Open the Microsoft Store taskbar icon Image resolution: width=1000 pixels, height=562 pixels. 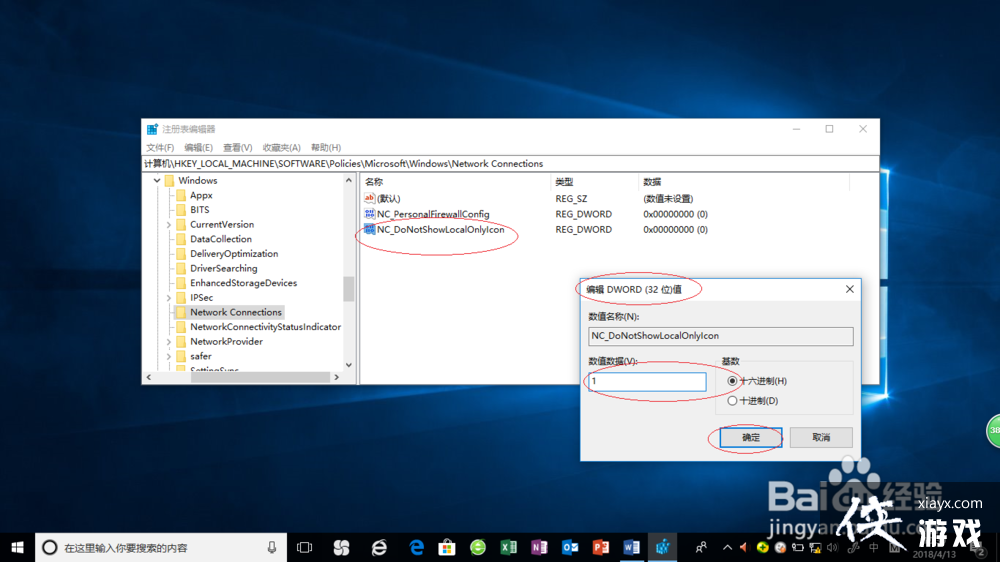(x=447, y=547)
